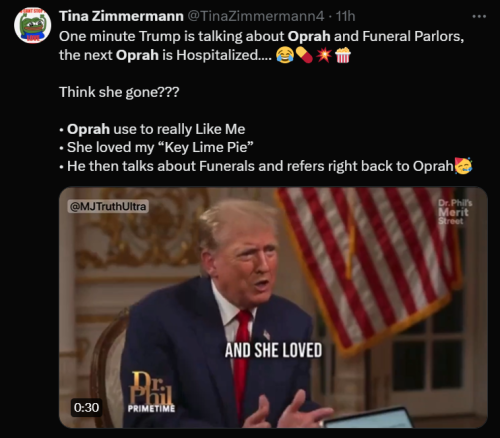Open the 11h timestamp link
500x438 pixels.
click(345, 16)
